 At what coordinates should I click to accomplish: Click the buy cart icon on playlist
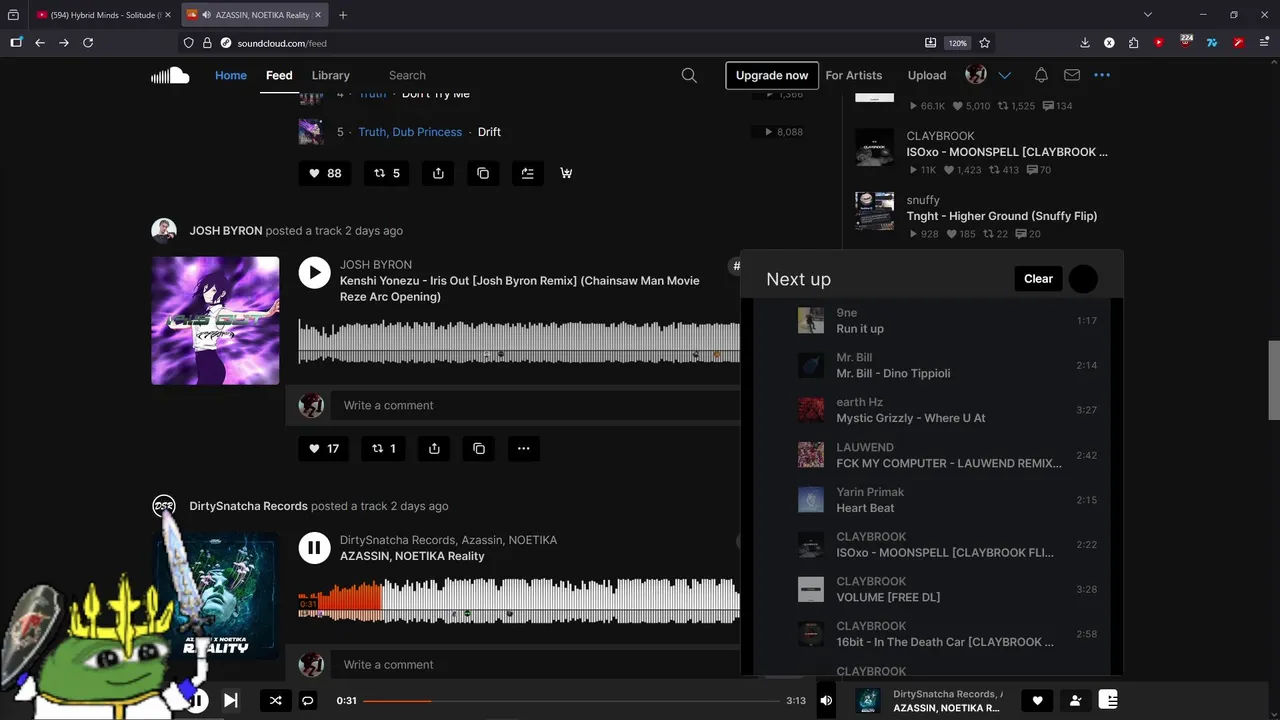click(566, 173)
